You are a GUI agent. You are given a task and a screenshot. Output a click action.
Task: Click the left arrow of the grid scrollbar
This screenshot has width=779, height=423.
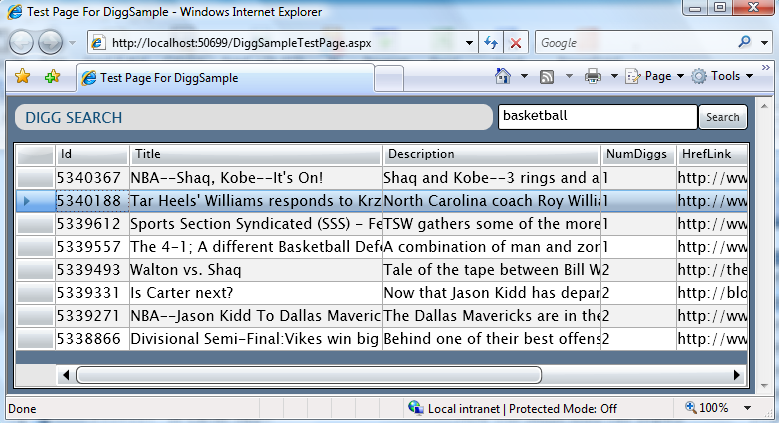tap(66, 375)
